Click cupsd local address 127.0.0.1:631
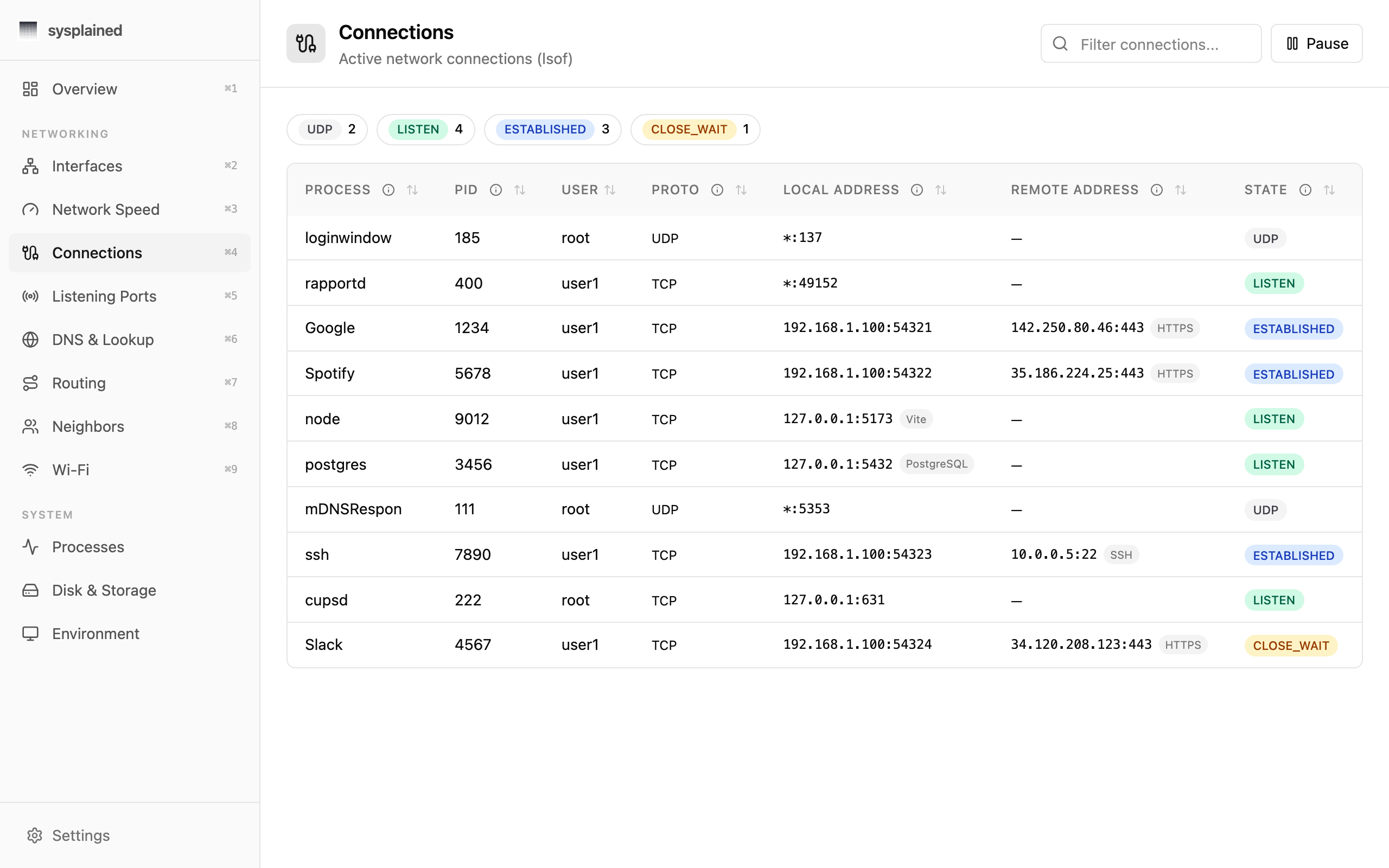Image resolution: width=1389 pixels, height=868 pixels. pyautogui.click(x=833, y=600)
